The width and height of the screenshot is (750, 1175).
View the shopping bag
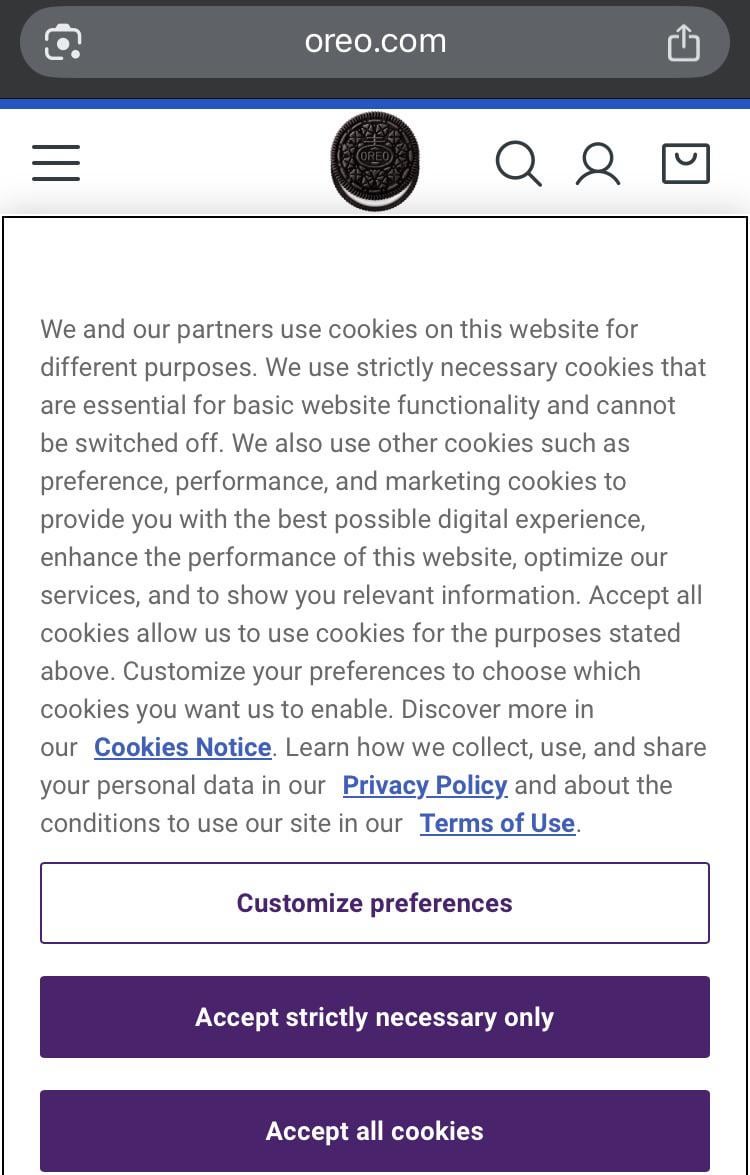686,163
